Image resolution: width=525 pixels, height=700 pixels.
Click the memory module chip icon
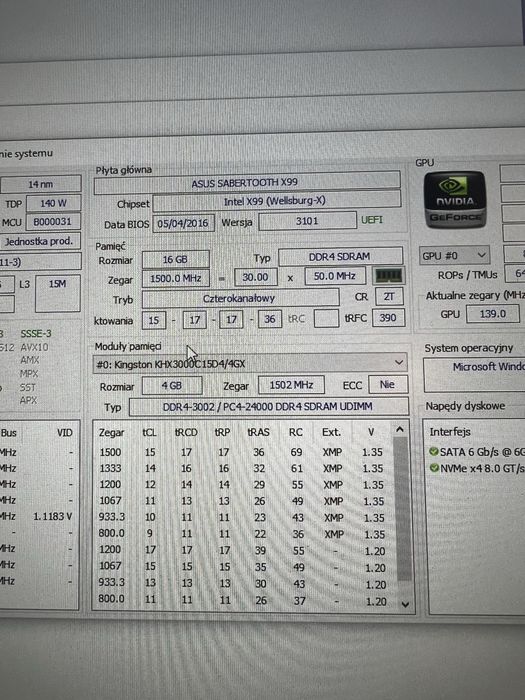pos(388,275)
